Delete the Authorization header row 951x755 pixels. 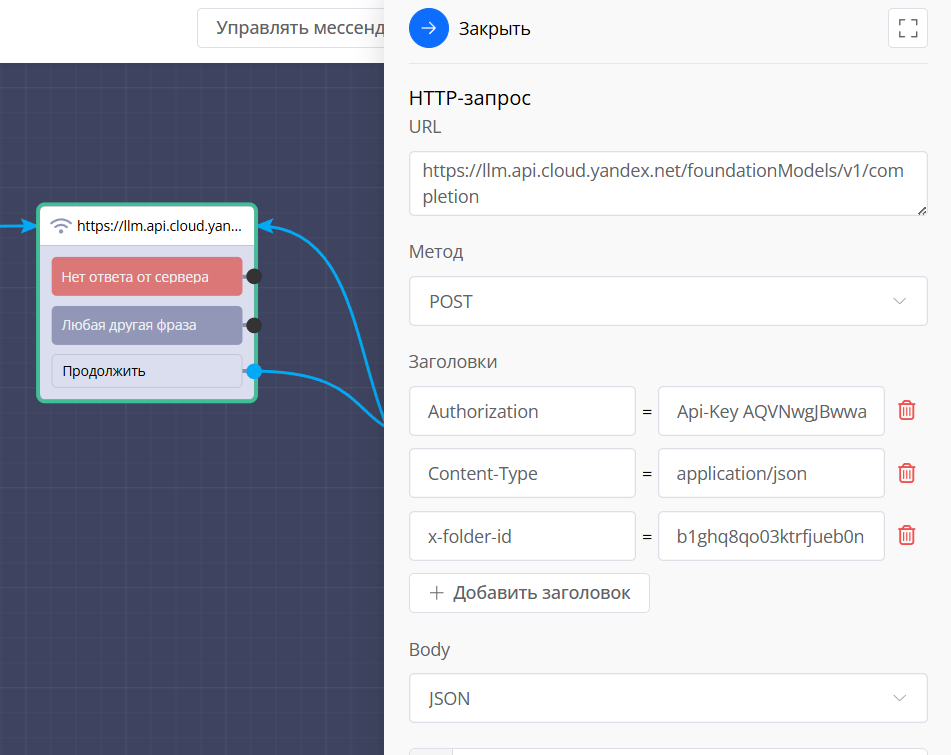[906, 411]
